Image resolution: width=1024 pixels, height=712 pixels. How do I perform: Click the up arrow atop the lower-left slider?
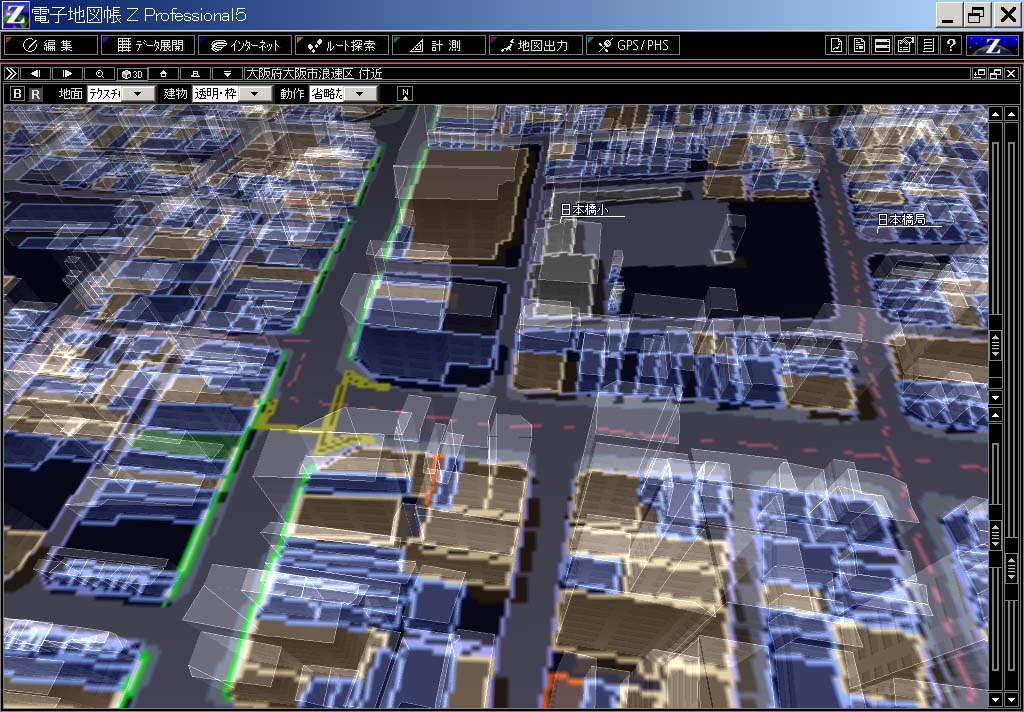pos(995,415)
